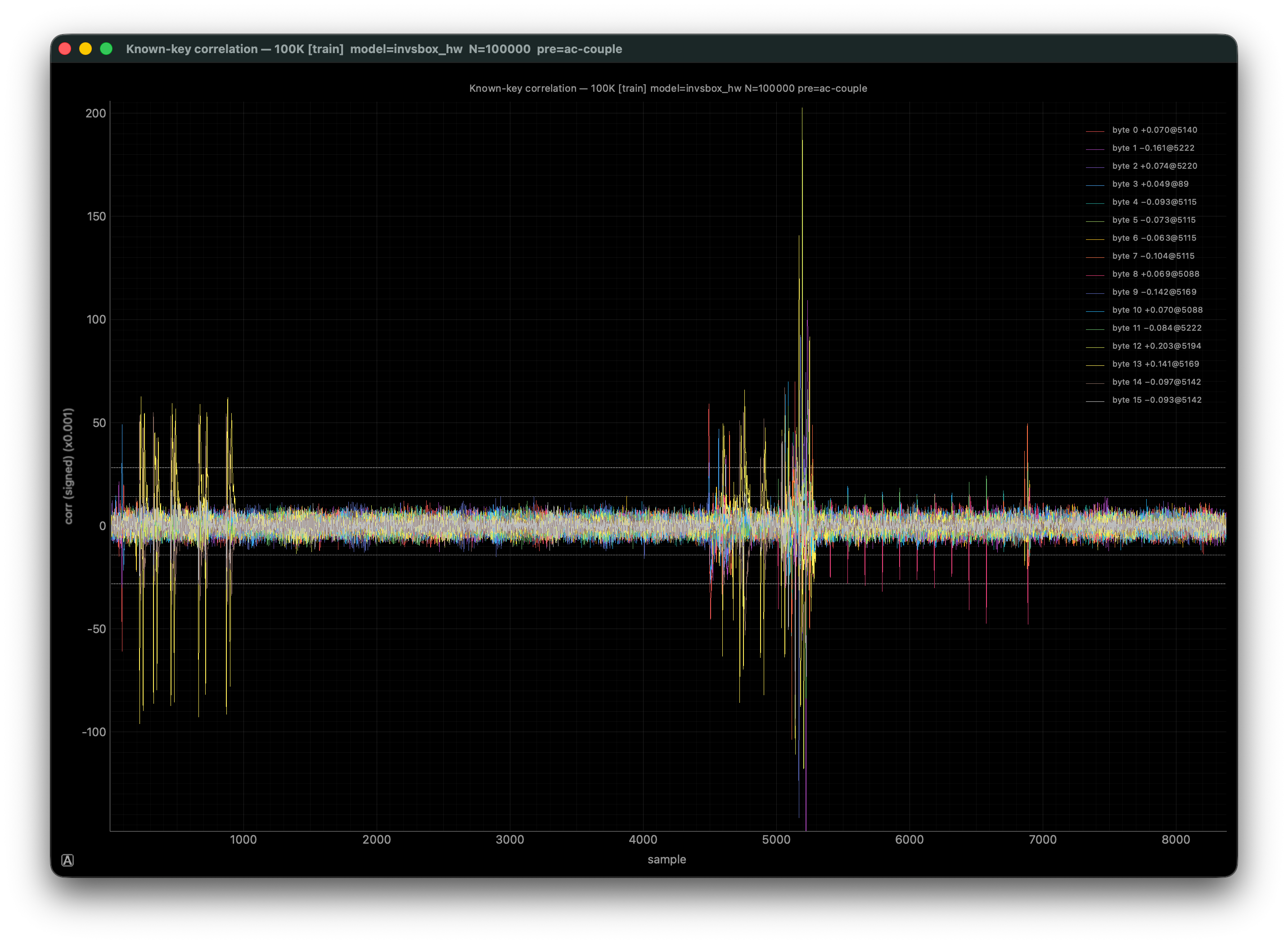Select legend text byte 14 −0.097@5142
Image resolution: width=1288 pixels, height=944 pixels.
click(x=1157, y=382)
